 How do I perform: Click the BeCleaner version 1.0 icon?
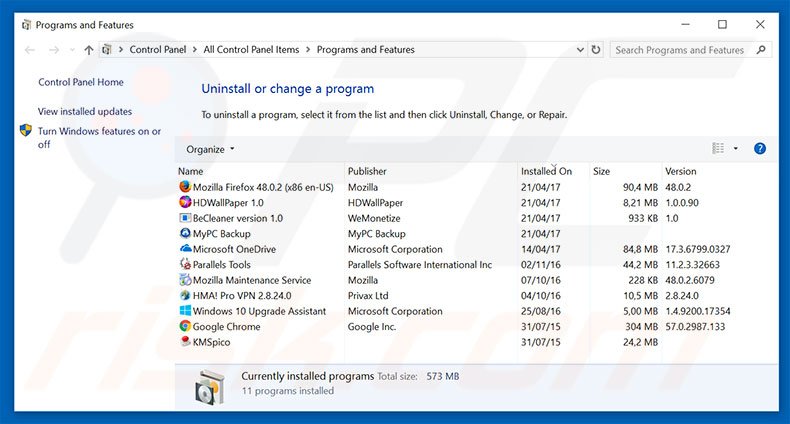185,218
